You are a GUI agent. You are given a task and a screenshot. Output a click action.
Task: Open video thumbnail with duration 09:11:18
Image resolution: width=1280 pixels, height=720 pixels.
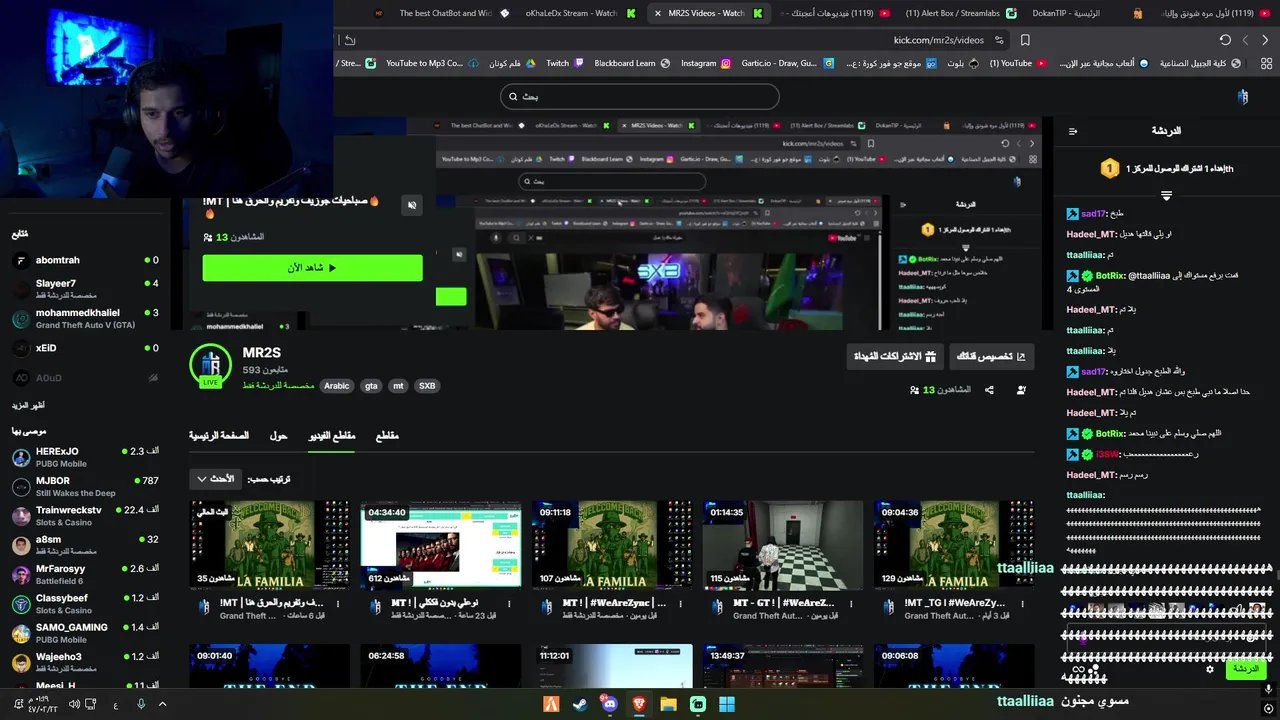pos(612,545)
